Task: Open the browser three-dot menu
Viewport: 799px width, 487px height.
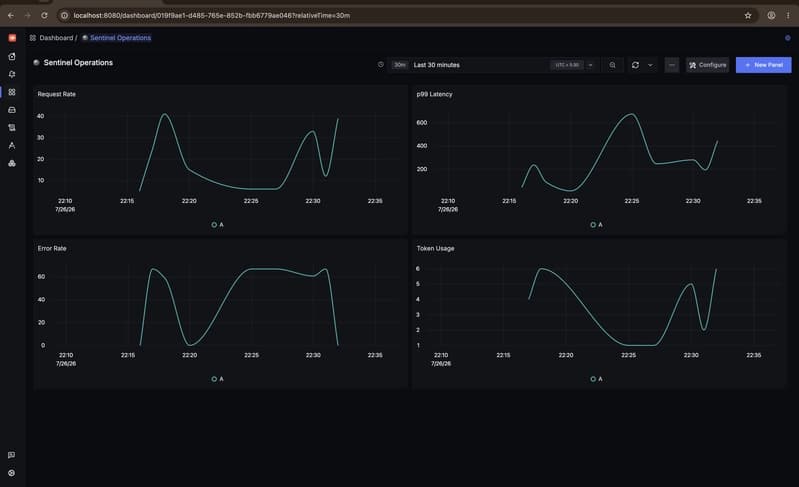Action: (788, 15)
